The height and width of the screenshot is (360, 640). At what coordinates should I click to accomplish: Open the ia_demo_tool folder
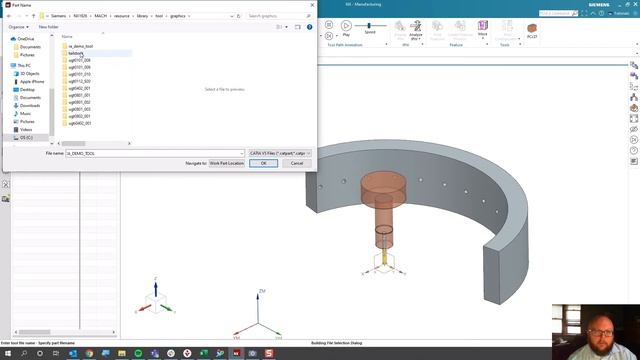80,46
